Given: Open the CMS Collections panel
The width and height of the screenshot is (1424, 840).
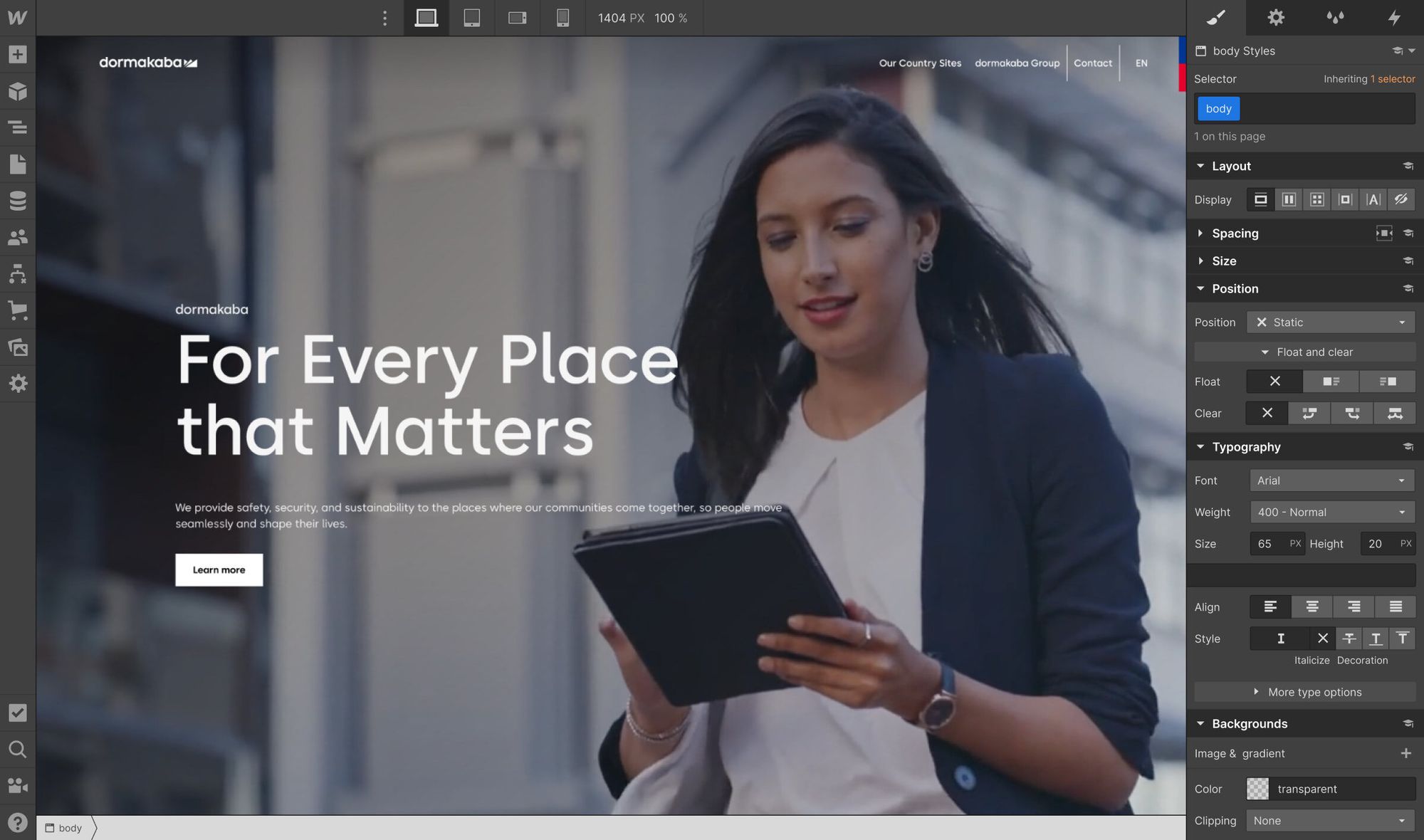Looking at the screenshot, I should pos(17,200).
